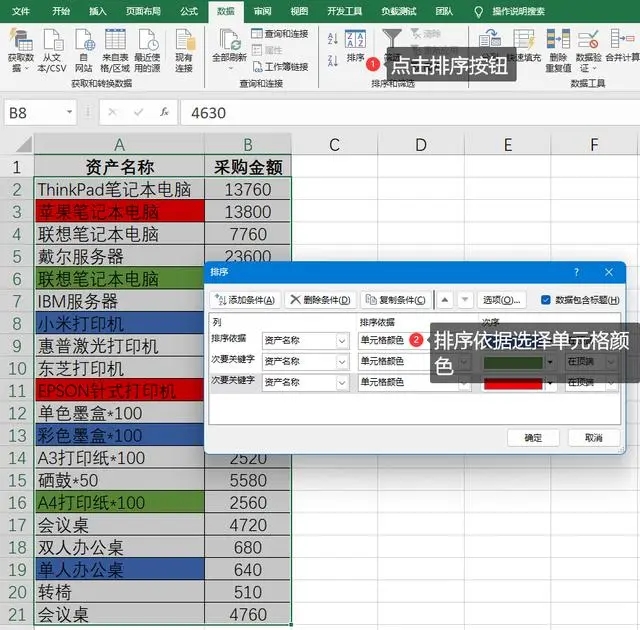Switch to the 开发工具 tab
The image size is (640, 630).
(344, 11)
